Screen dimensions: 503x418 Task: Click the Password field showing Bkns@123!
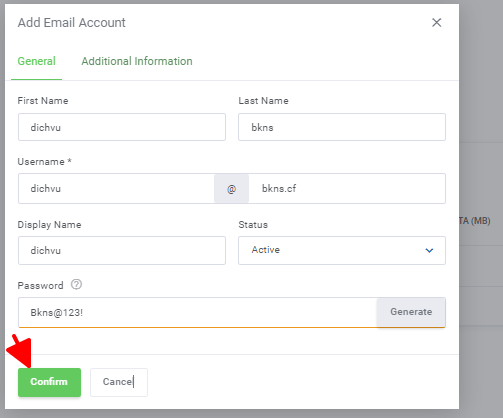coord(197,312)
